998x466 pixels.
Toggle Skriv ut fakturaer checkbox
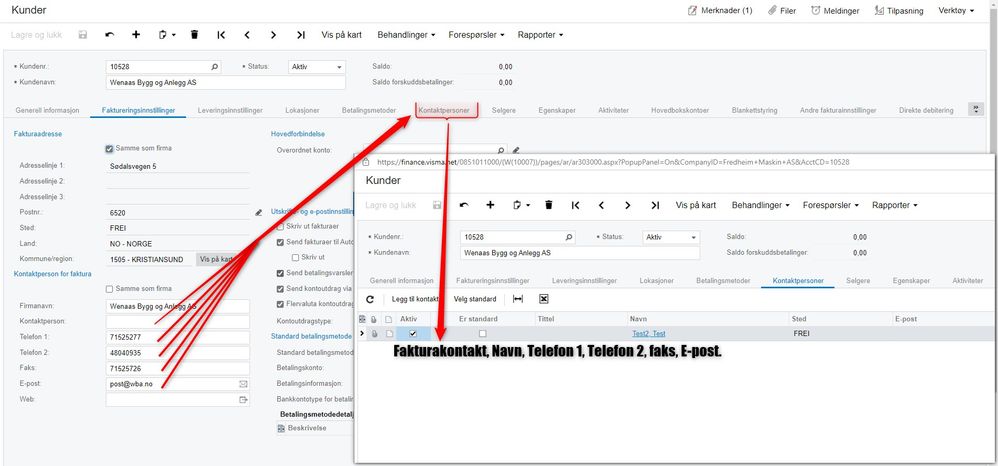[280, 227]
